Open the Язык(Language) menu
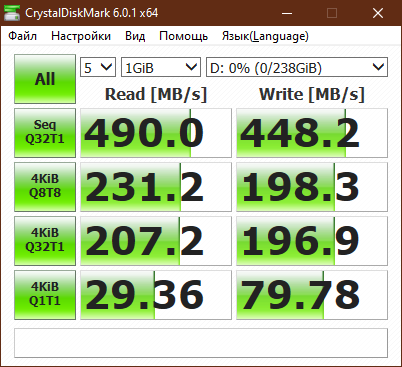 click(265, 36)
